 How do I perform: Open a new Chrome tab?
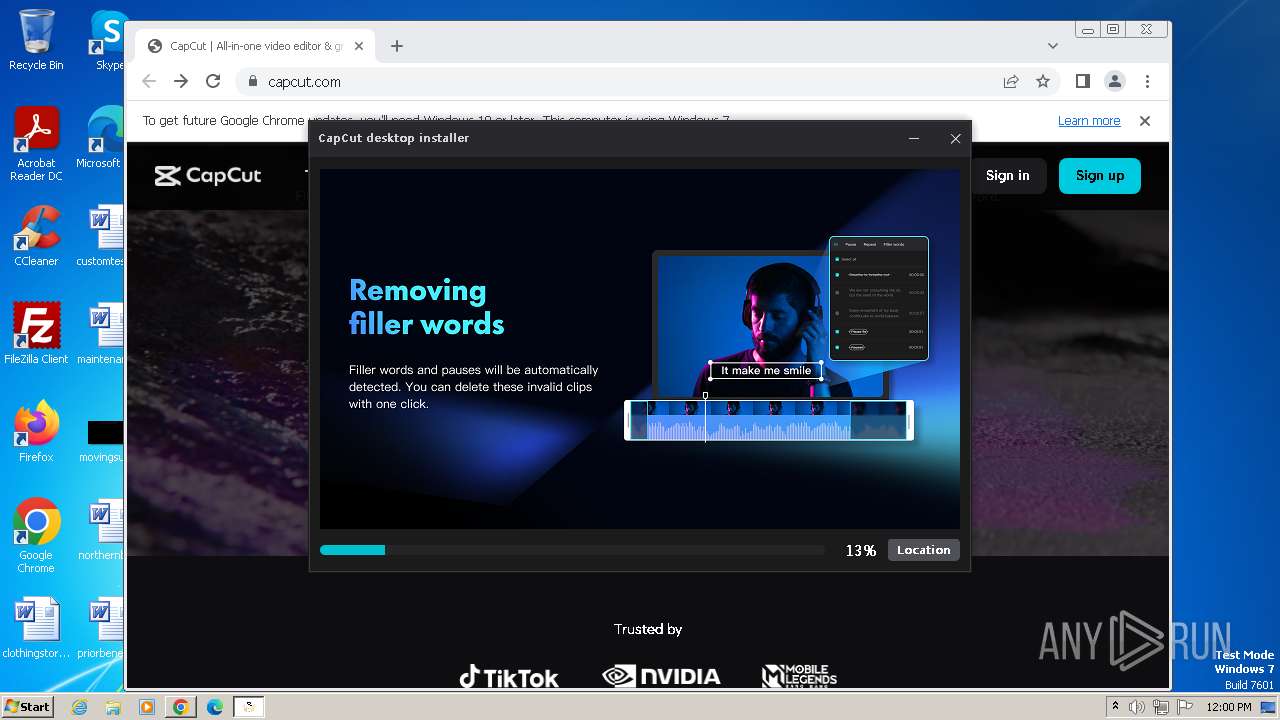(397, 46)
